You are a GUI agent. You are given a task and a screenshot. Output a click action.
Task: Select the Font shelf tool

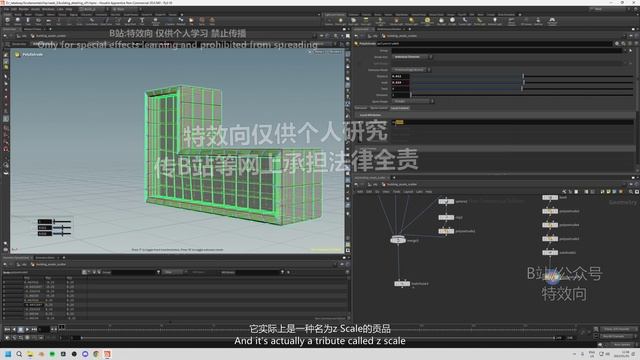142,21
